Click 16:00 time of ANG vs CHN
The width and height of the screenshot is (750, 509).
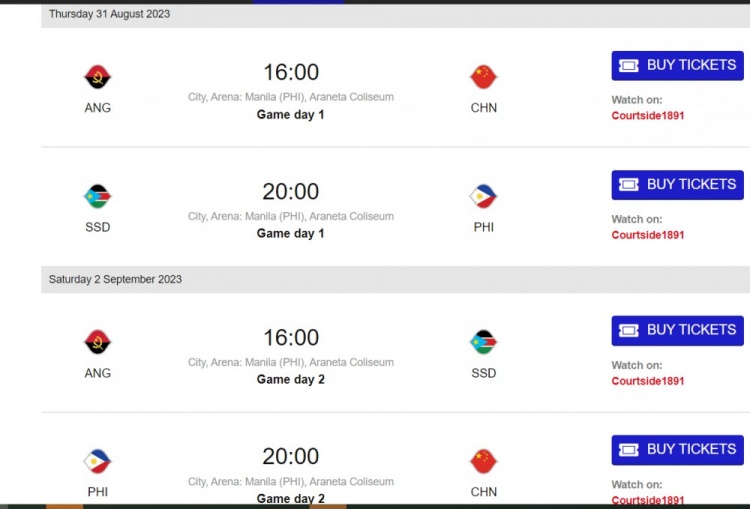click(291, 72)
